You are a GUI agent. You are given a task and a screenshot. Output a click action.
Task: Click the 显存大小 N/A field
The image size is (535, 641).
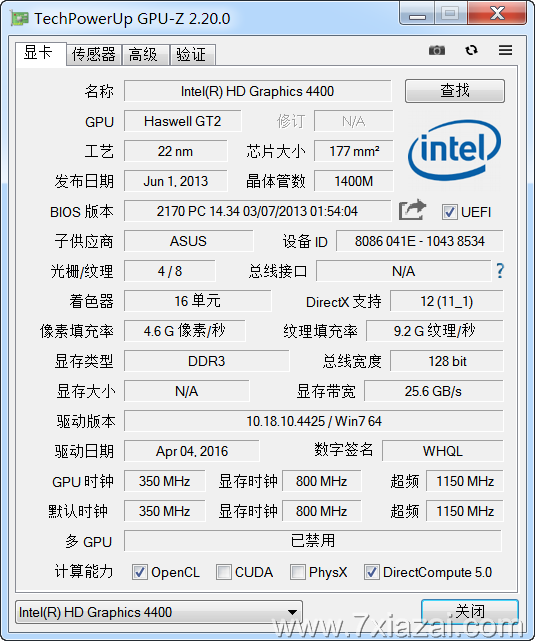186,391
